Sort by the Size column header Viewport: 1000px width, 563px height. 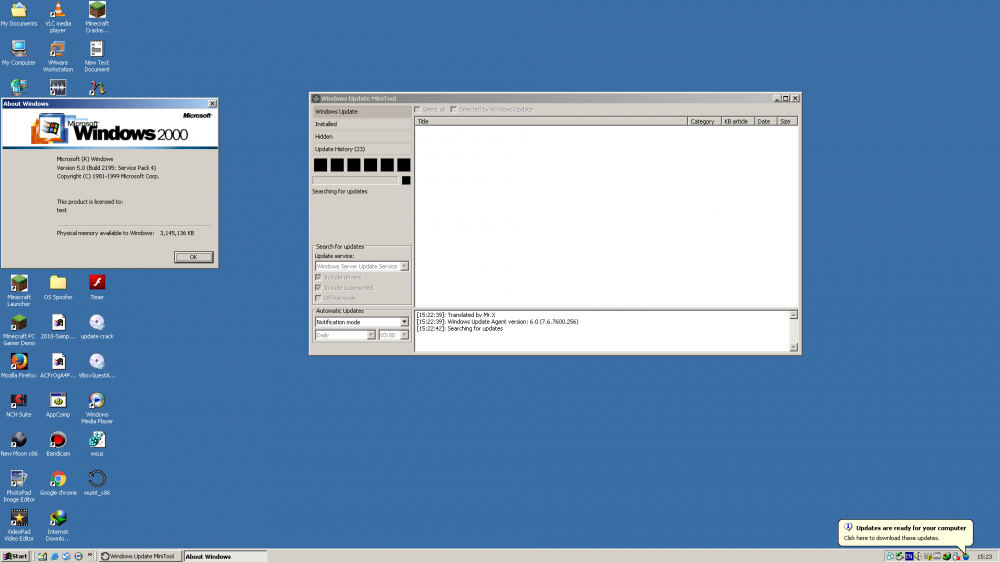[x=787, y=121]
